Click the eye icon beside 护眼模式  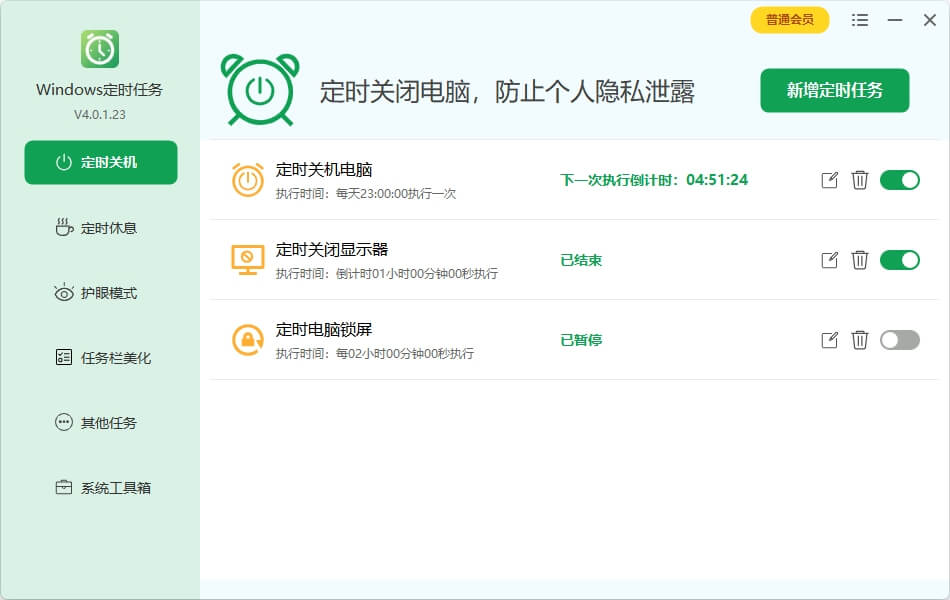coord(64,293)
